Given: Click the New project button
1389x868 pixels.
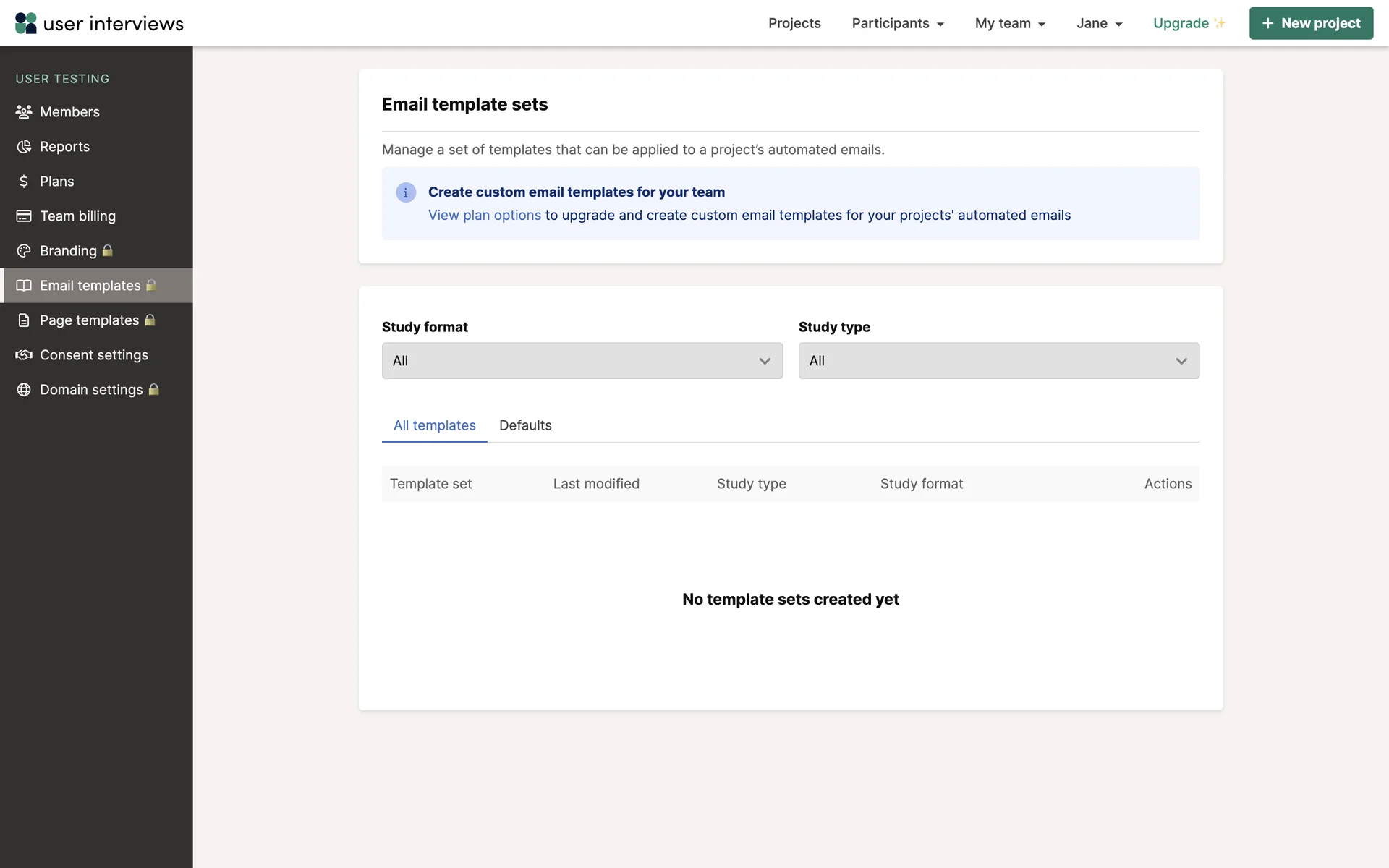Looking at the screenshot, I should [x=1311, y=23].
